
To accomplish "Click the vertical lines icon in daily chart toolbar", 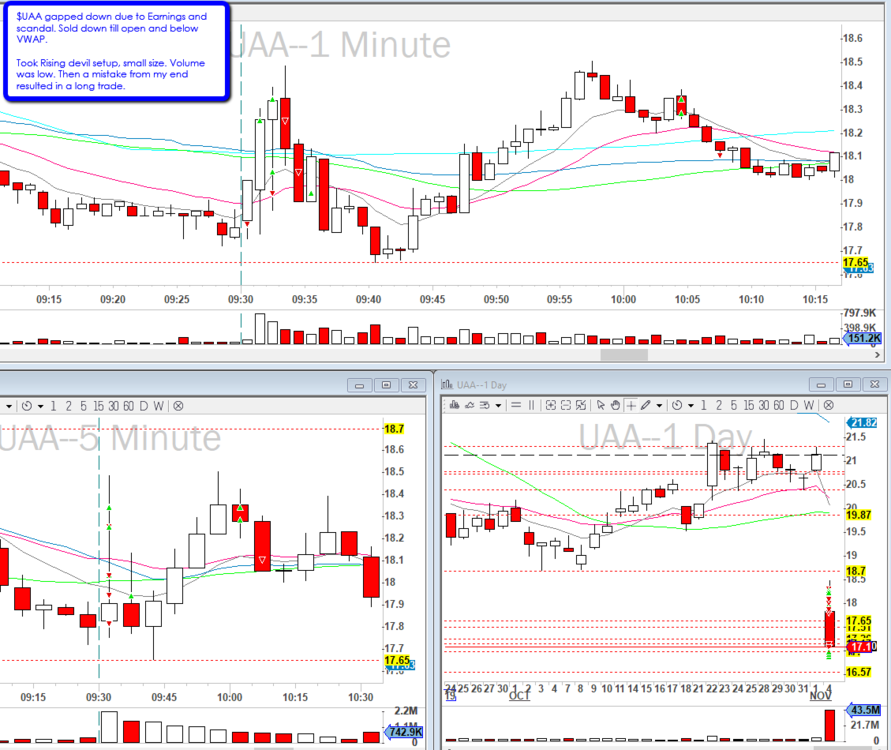I will click(532, 405).
